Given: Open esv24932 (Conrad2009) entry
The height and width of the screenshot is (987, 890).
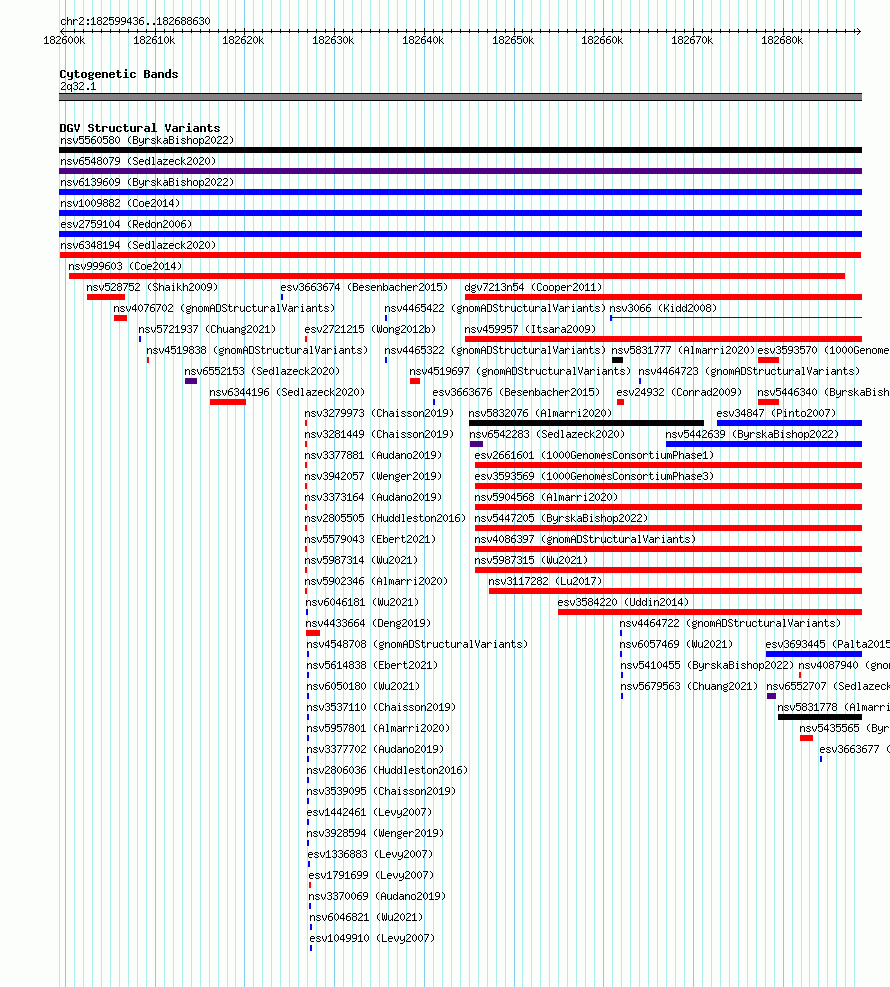Looking at the screenshot, I should (x=679, y=392).
